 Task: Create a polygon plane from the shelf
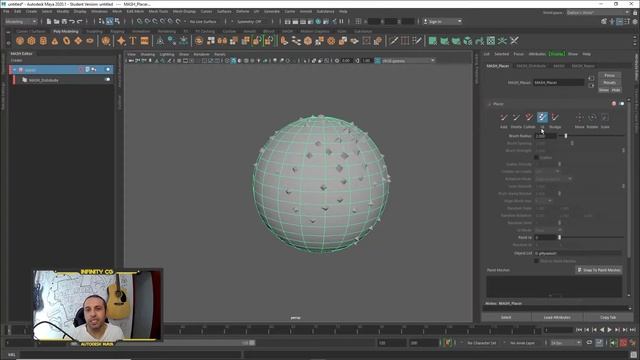pyautogui.click(x=78, y=41)
